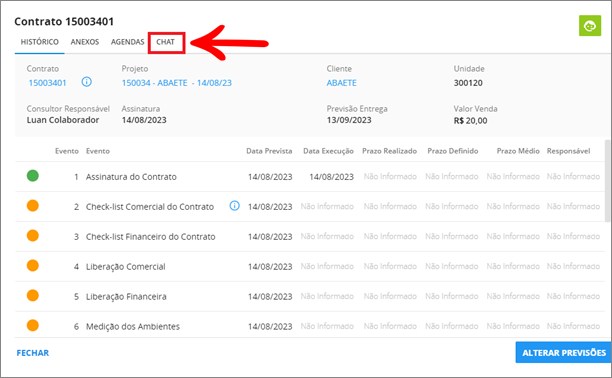Click the Data Execução column header
Image resolution: width=612 pixels, height=378 pixels.
[328, 151]
